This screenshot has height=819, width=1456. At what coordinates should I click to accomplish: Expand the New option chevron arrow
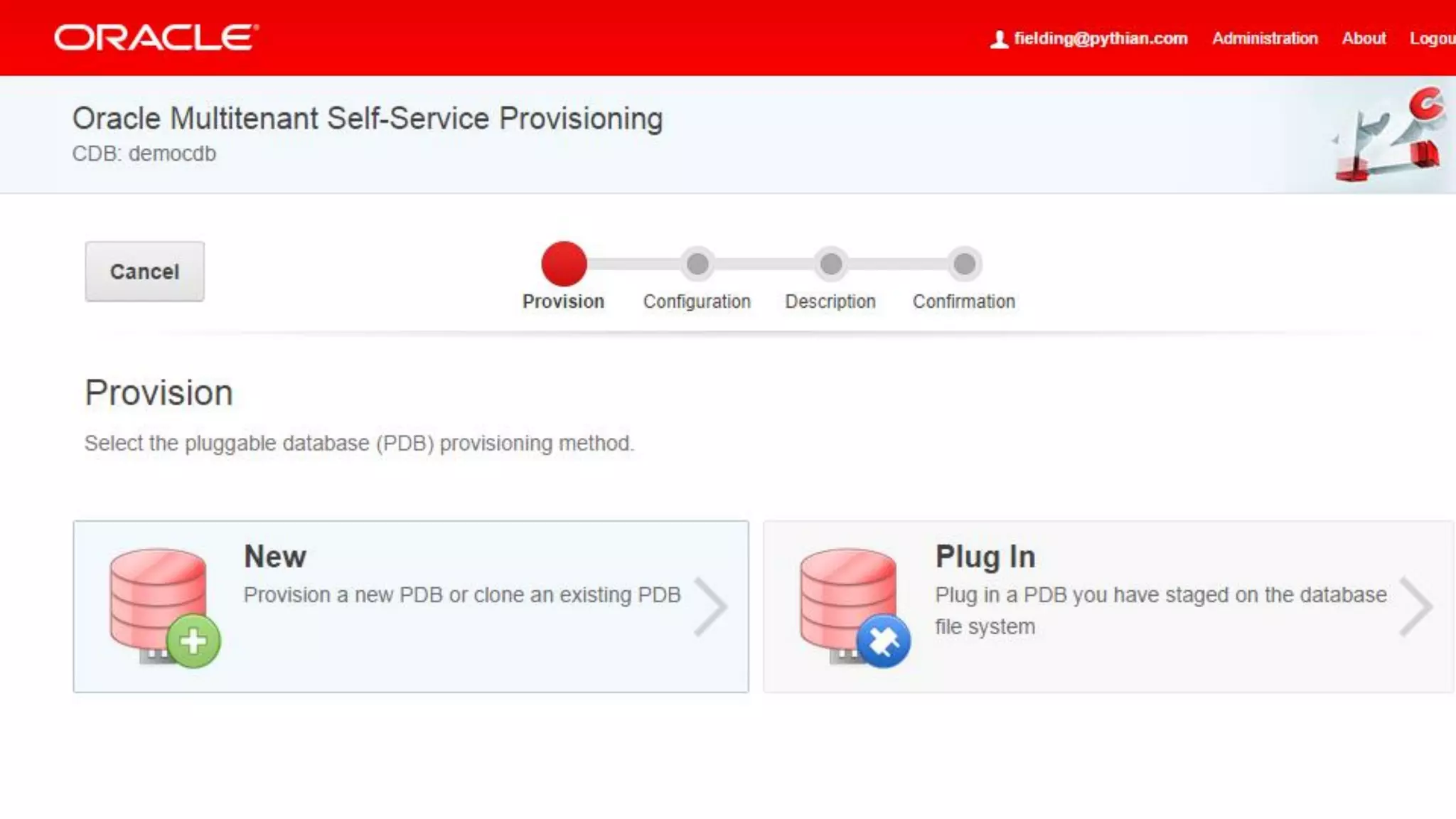click(x=710, y=606)
